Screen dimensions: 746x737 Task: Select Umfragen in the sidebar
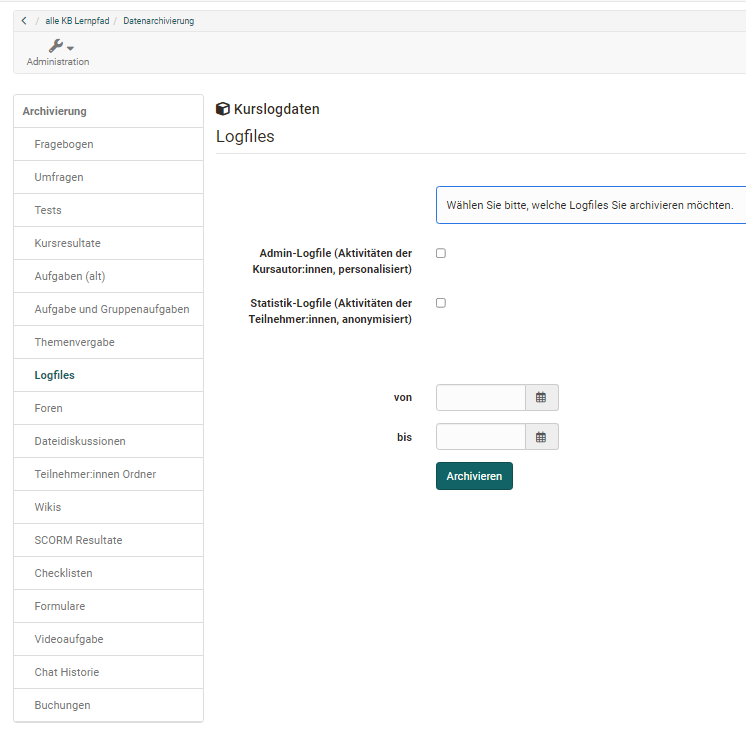tap(59, 177)
